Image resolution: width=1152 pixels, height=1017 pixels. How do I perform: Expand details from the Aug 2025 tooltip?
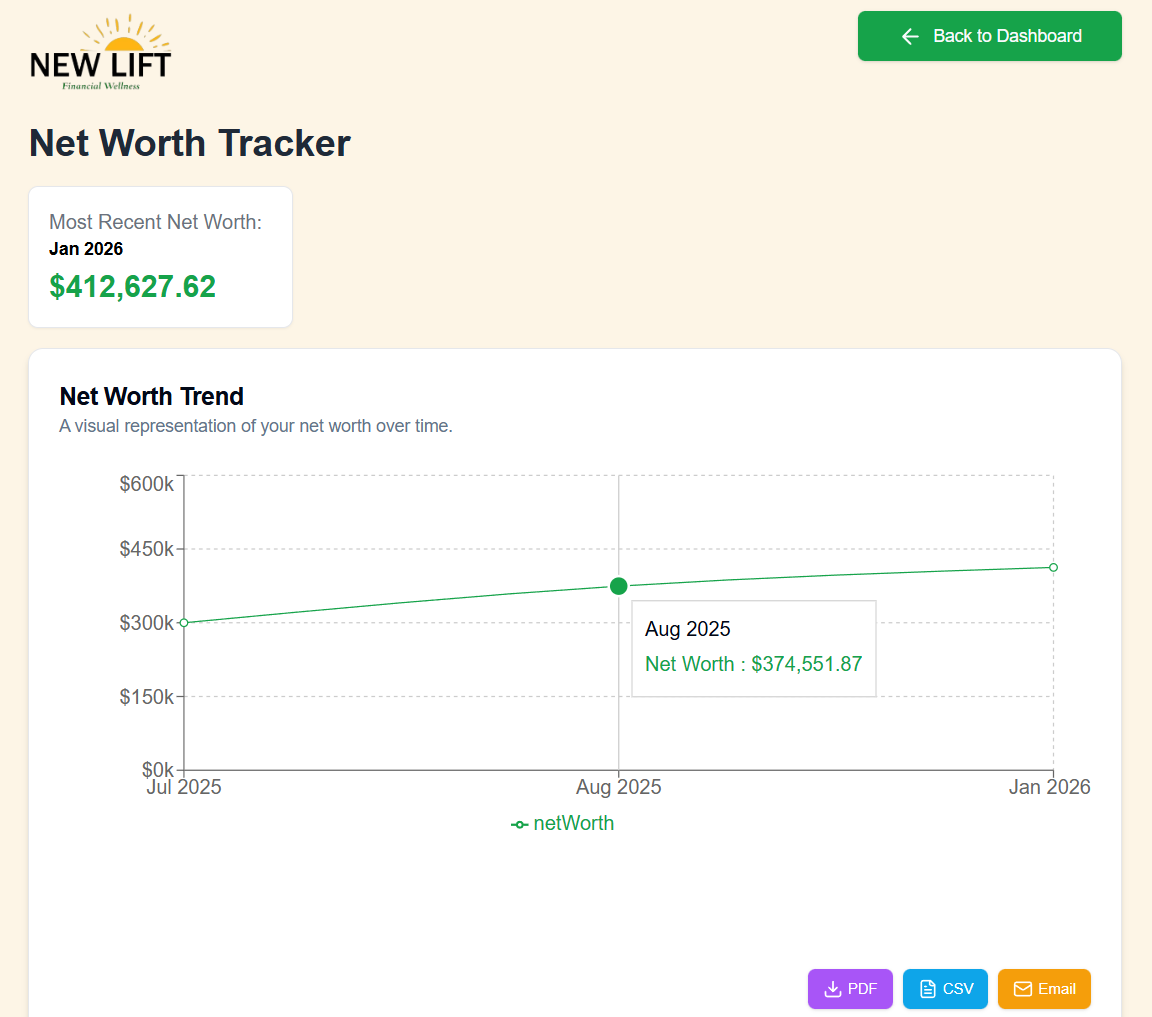tap(753, 648)
